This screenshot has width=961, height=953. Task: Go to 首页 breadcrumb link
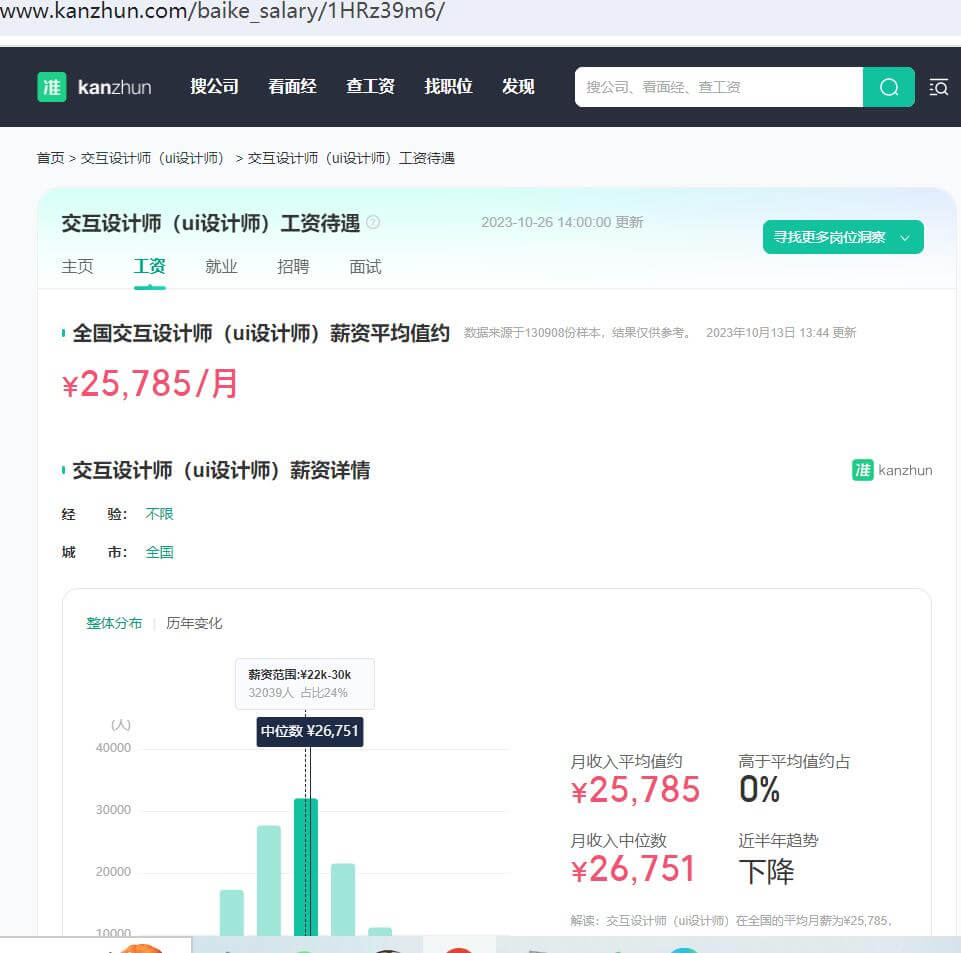(50, 158)
